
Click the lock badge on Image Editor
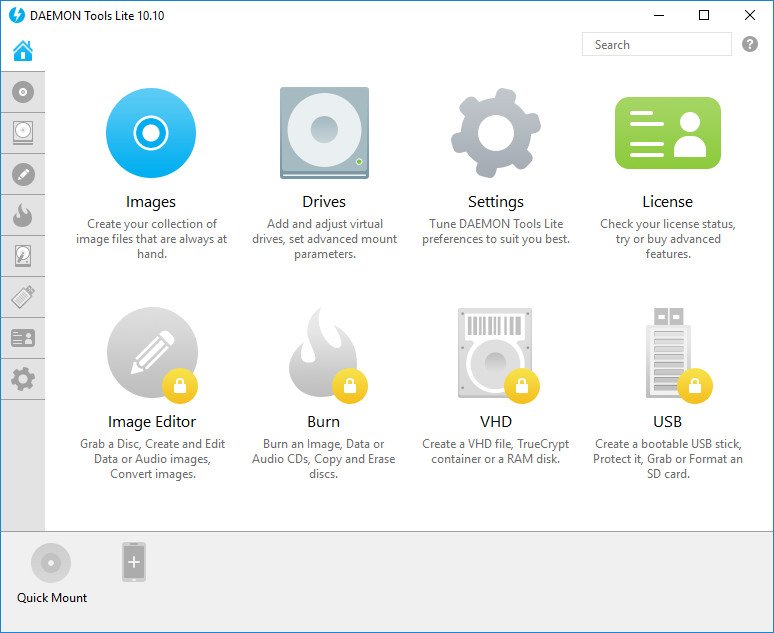pos(180,386)
